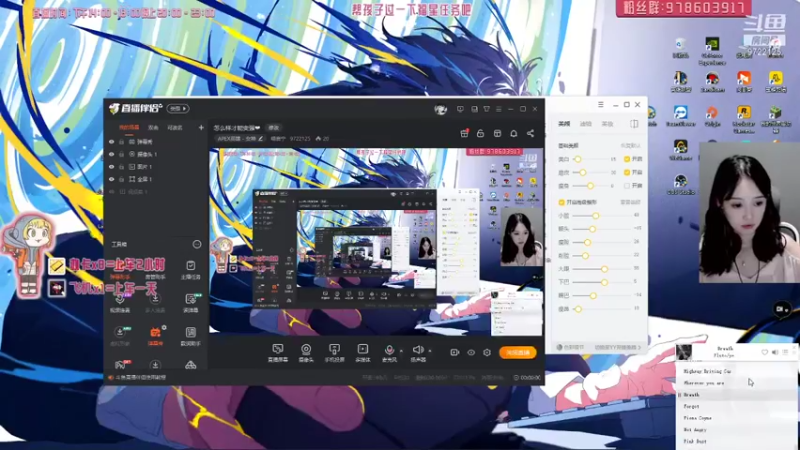The image size is (800, 450).
Task: Mute the speaker icon in bottom toolbar
Action: point(418,349)
